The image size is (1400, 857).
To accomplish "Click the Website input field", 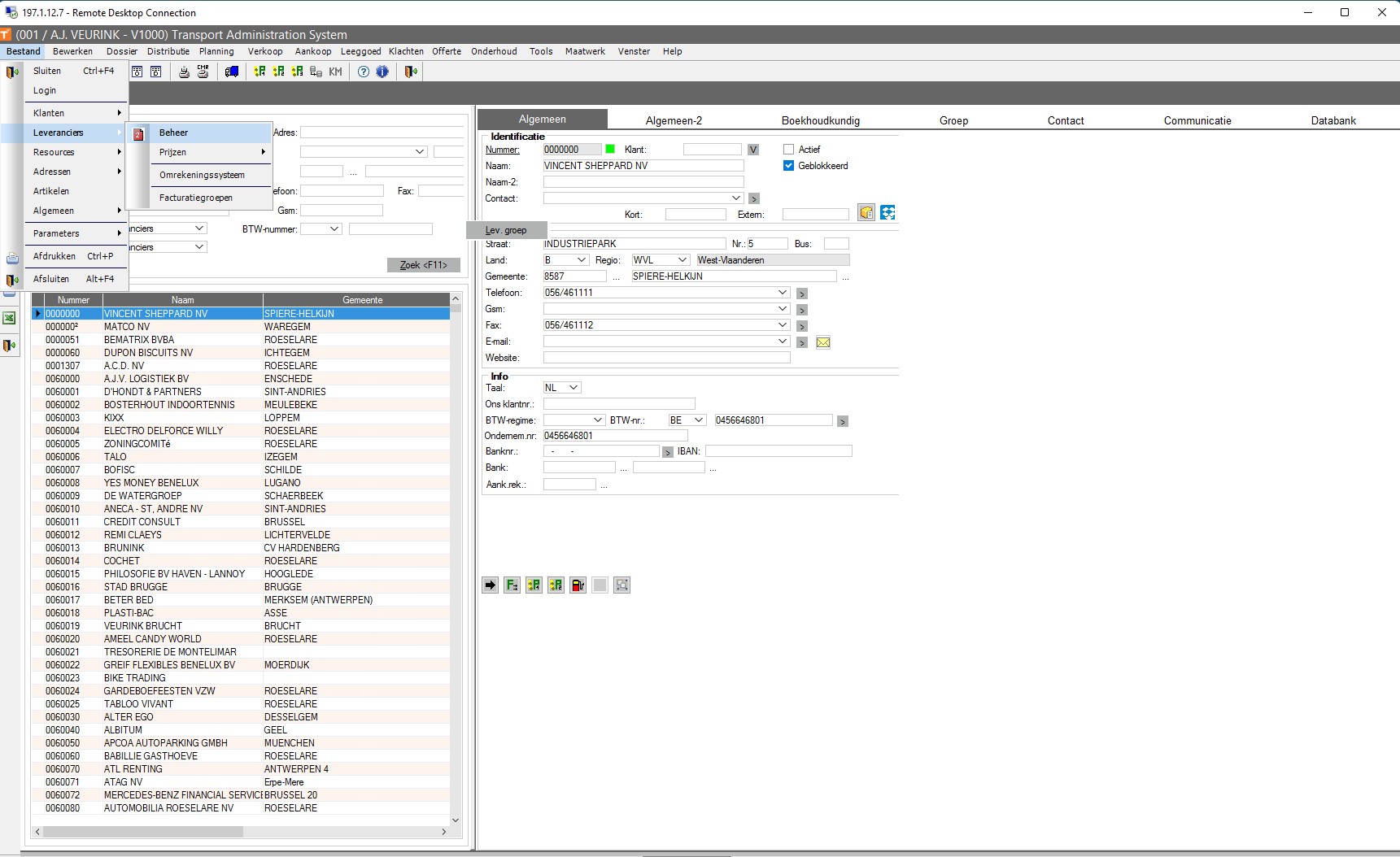I will 666,358.
